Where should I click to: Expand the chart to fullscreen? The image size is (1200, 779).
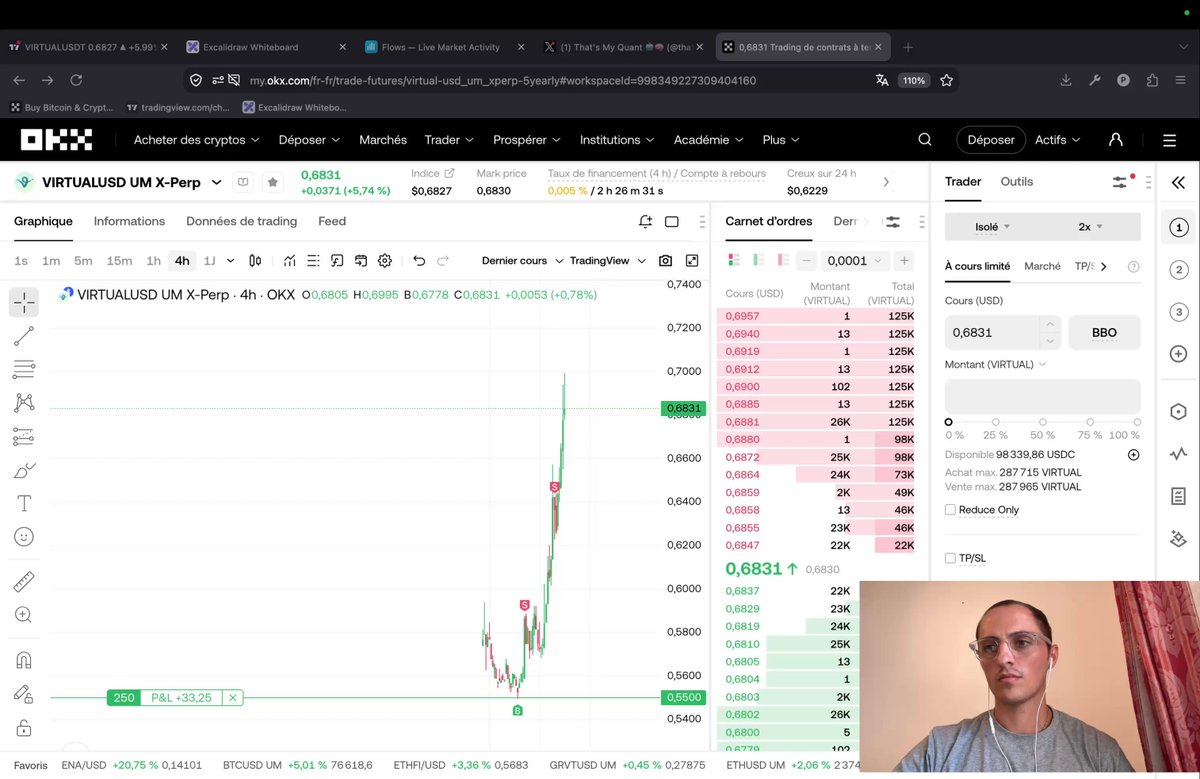coord(692,261)
